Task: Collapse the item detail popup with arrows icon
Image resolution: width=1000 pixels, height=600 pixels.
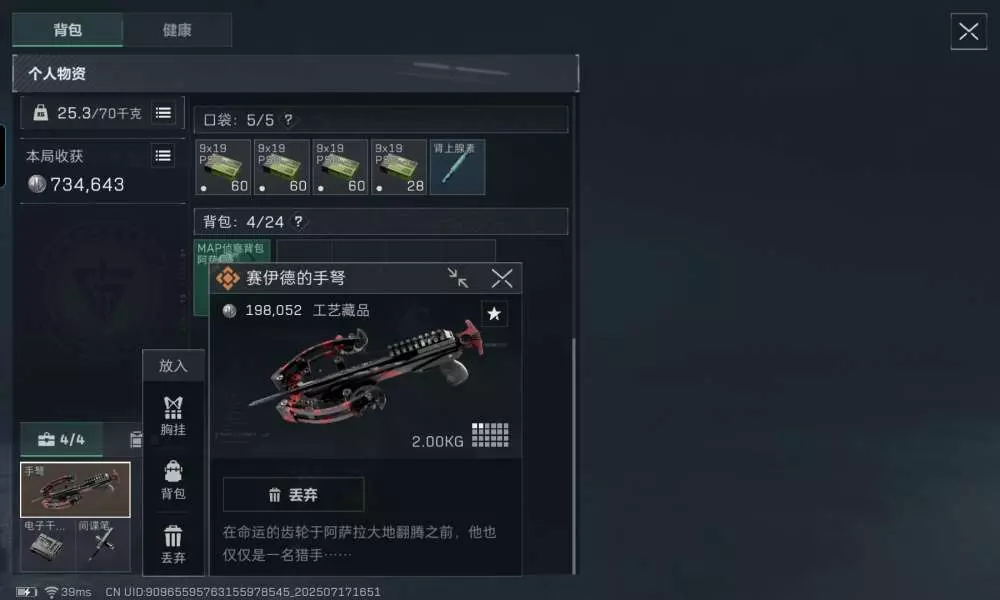Action: [457, 278]
